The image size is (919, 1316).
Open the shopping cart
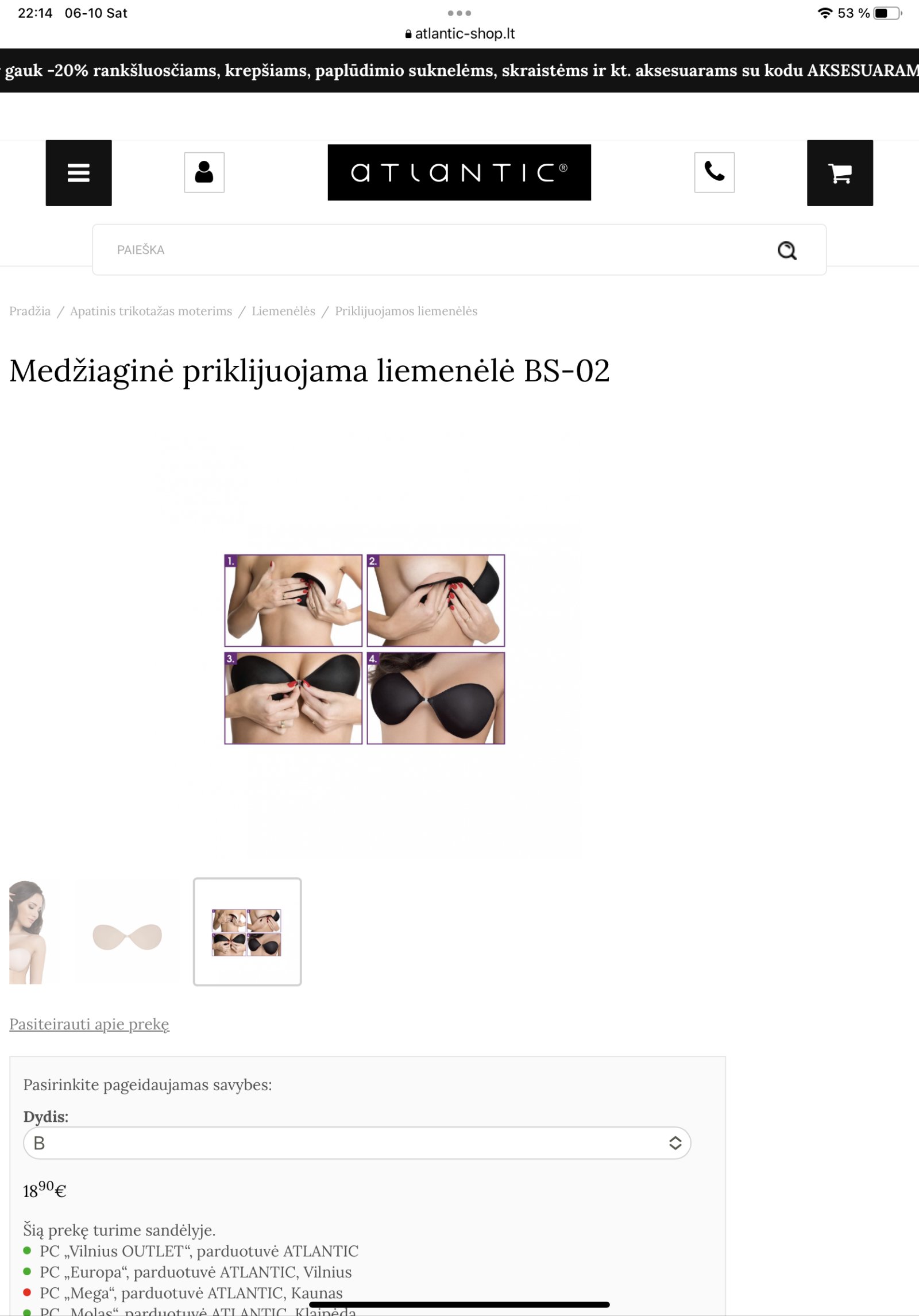840,173
